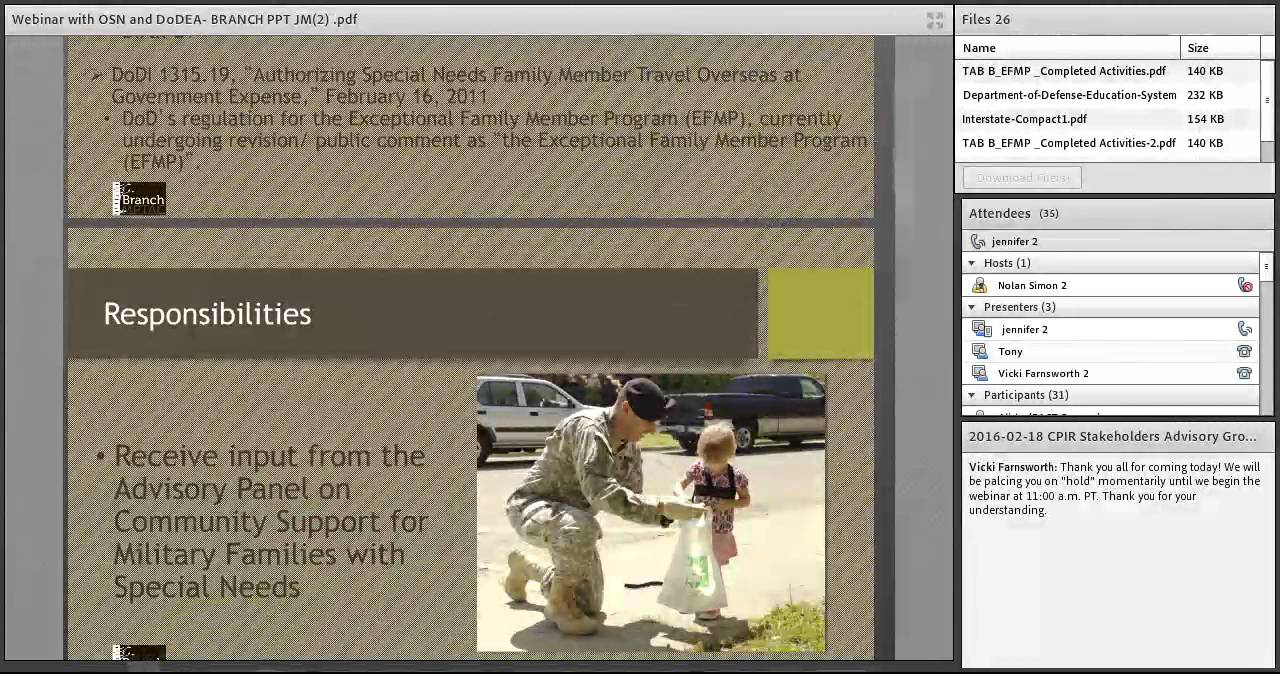Collapse the Participants (31) group
1280x674 pixels.
pyautogui.click(x=971, y=395)
